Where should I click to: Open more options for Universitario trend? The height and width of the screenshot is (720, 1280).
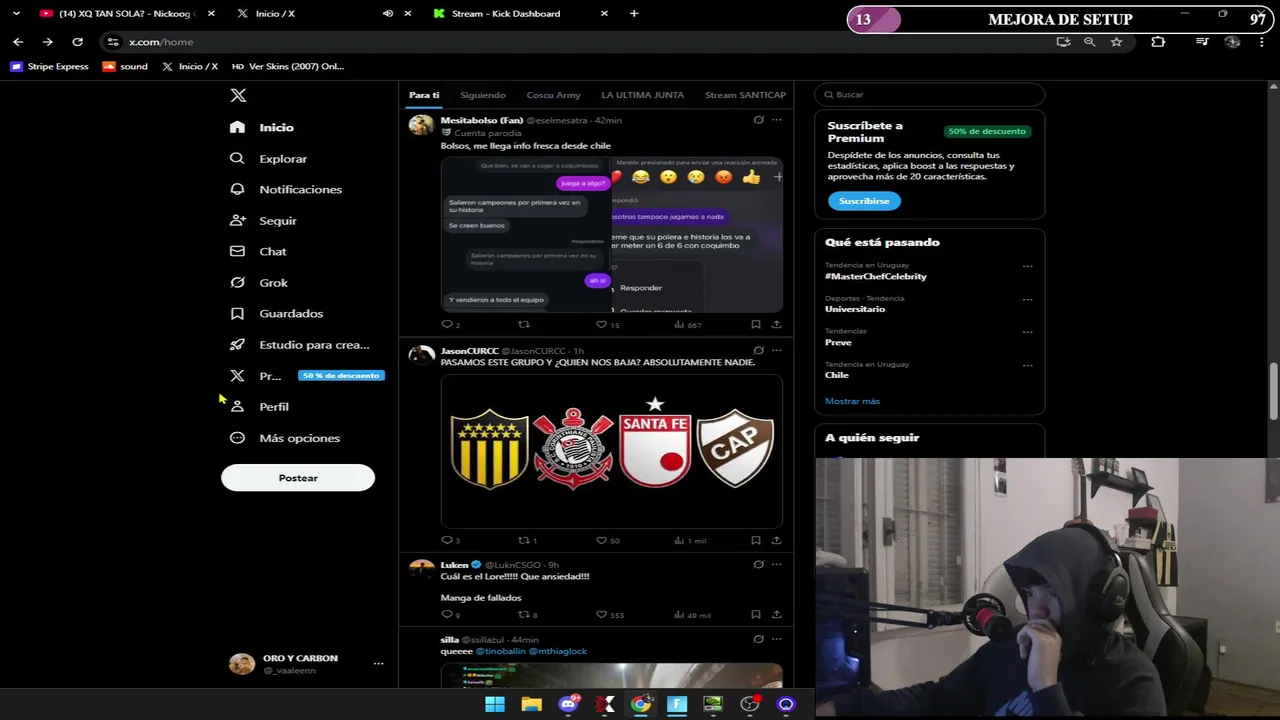tap(1027, 299)
